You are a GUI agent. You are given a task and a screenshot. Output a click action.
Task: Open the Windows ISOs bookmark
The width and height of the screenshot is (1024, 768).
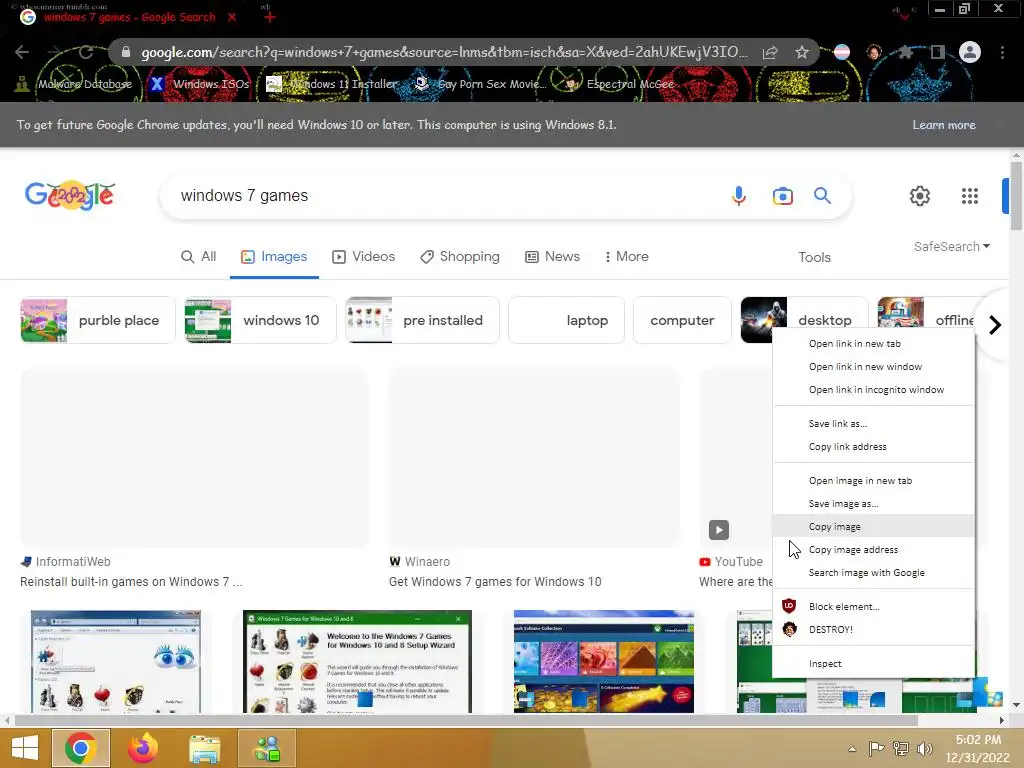(200, 84)
